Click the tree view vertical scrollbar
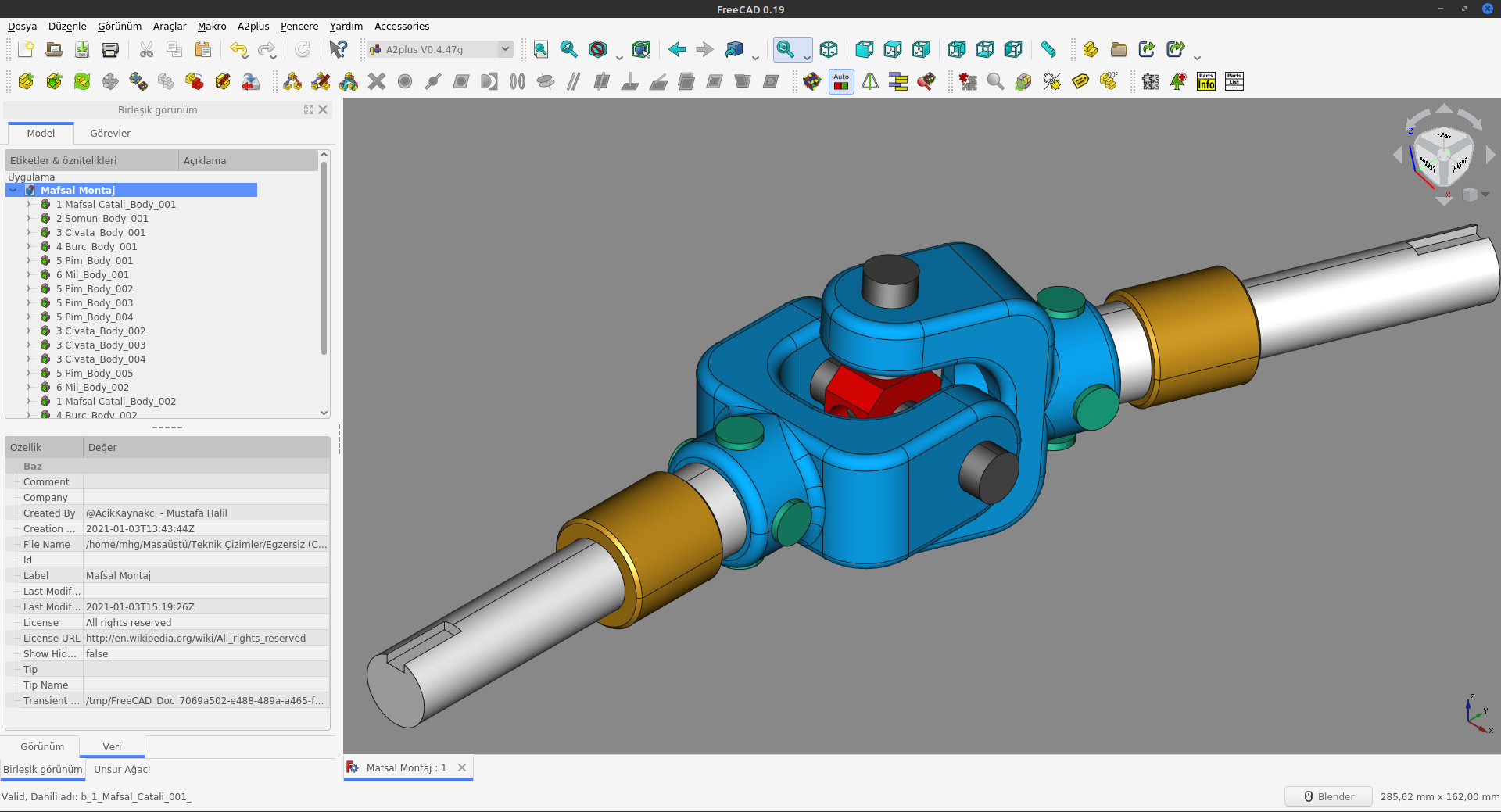This screenshot has width=1501, height=812. click(324, 258)
